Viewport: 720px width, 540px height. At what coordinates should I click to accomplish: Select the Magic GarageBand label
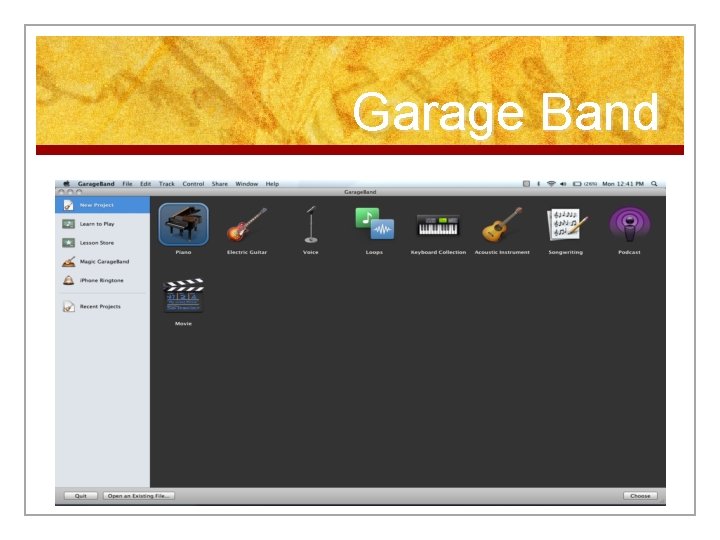point(104,262)
